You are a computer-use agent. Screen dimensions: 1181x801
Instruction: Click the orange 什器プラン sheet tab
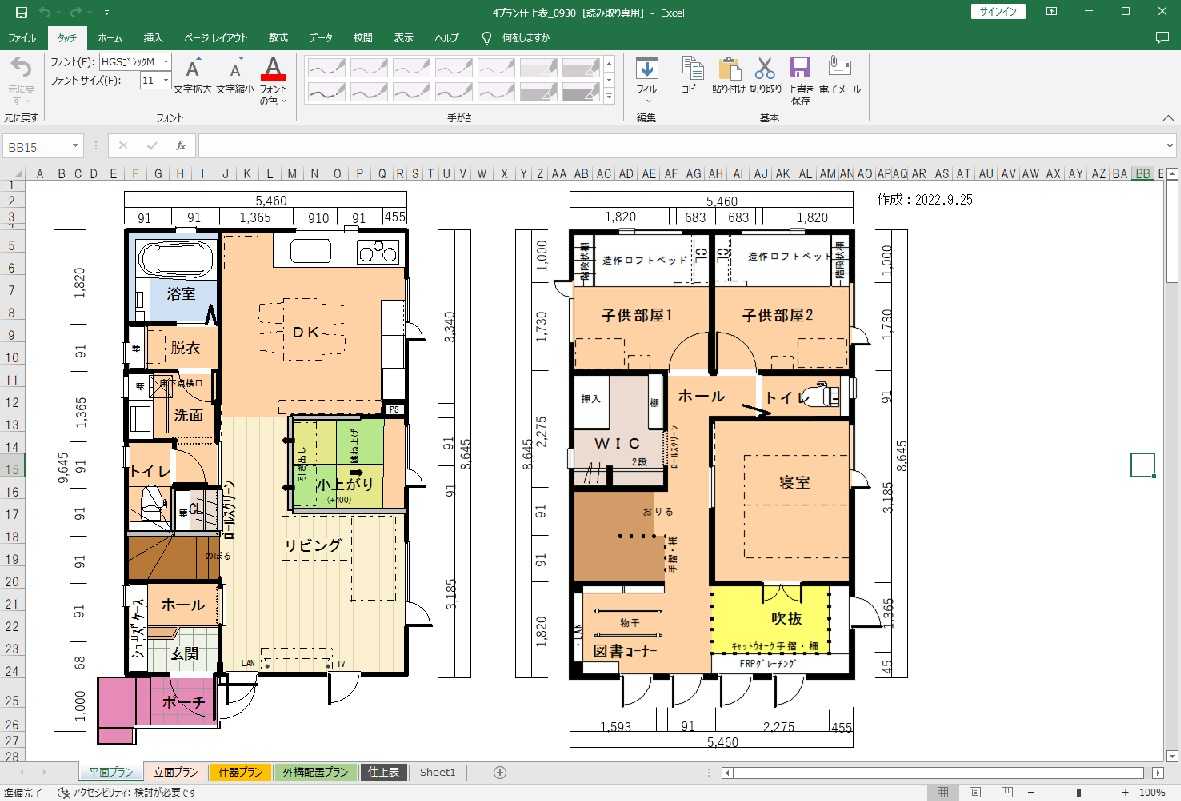240,772
